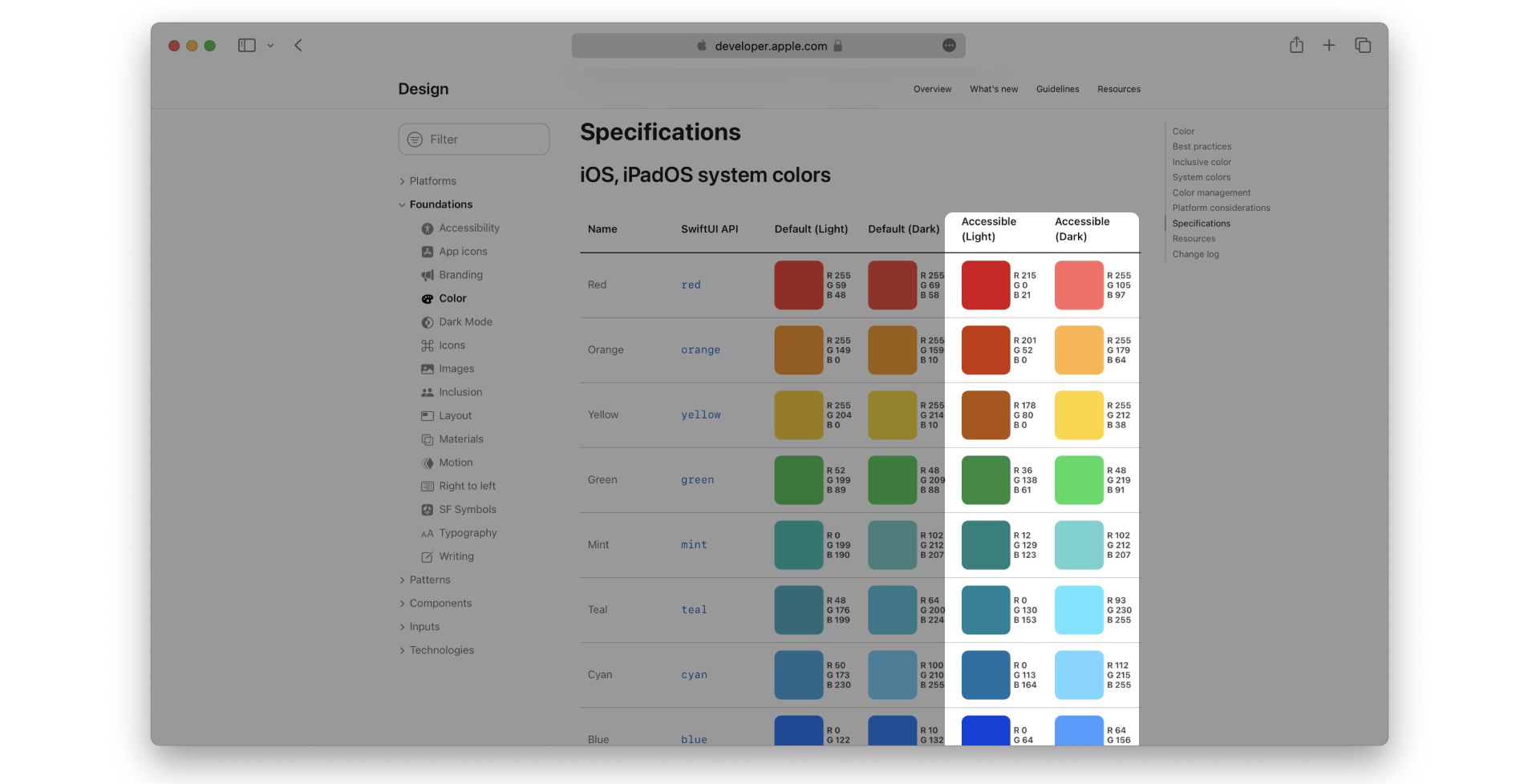Jump to Best practices section
The image size is (1540, 784).
coord(1202,147)
